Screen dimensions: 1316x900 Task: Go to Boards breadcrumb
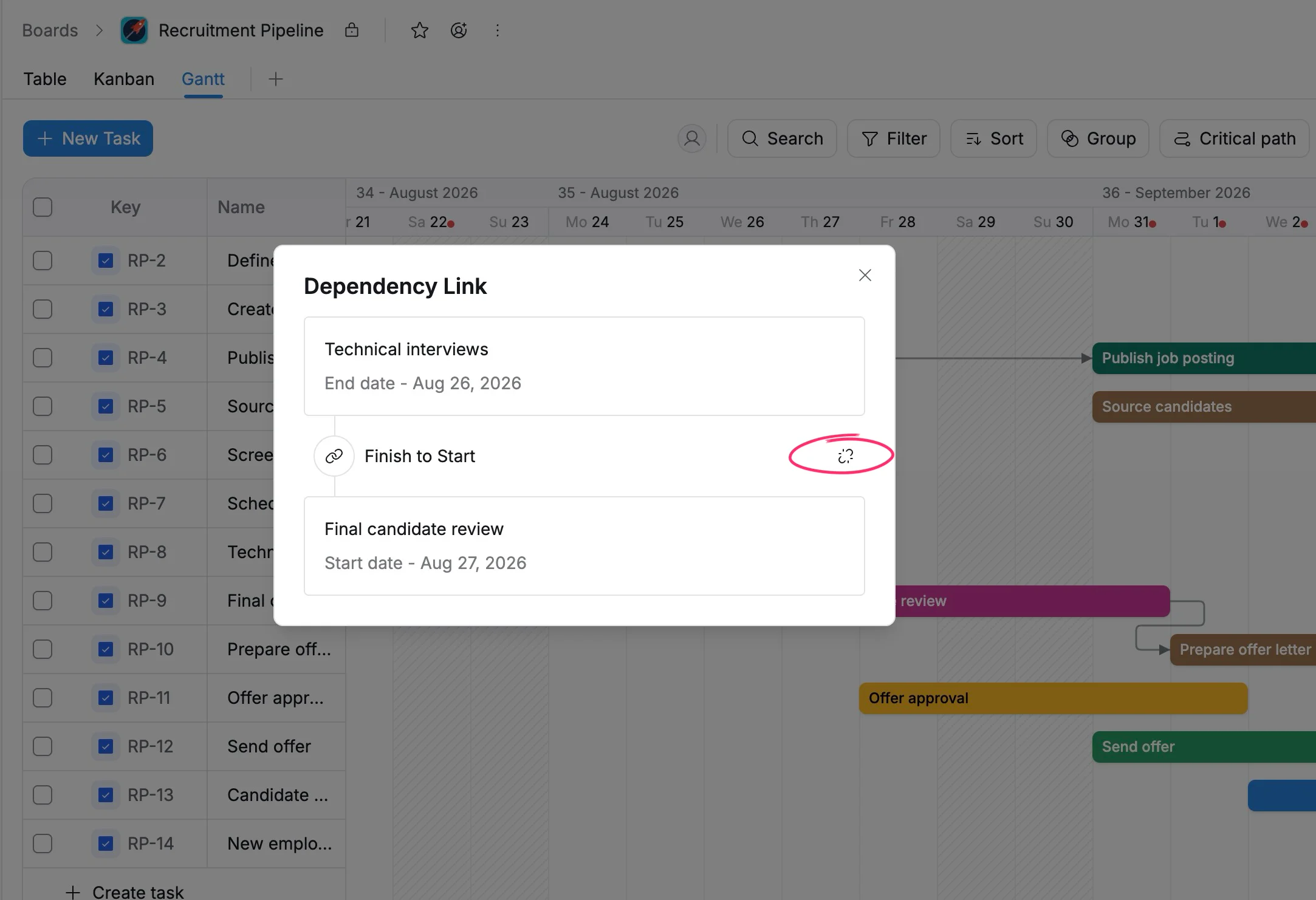[50, 30]
